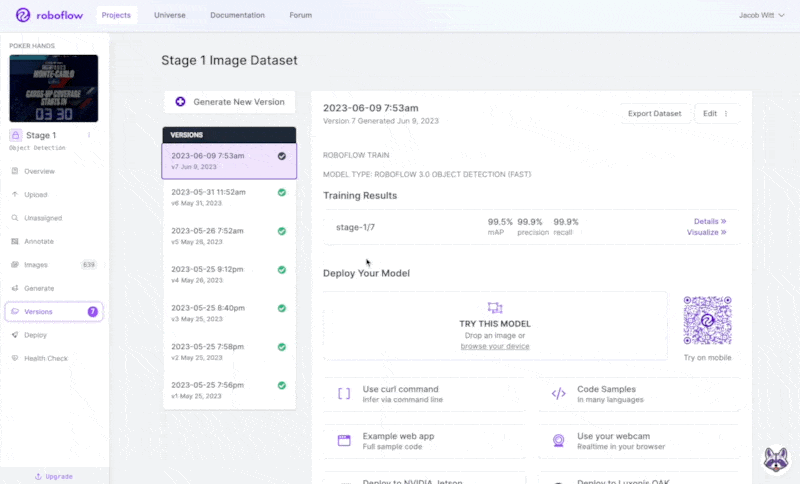Click the Images sidebar icon
The width and height of the screenshot is (800, 484).
point(15,265)
